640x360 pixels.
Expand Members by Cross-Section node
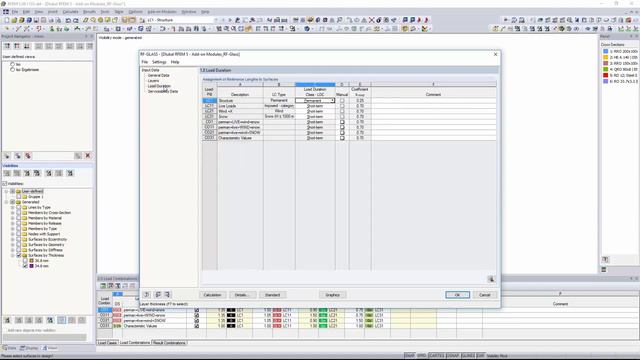13,213
